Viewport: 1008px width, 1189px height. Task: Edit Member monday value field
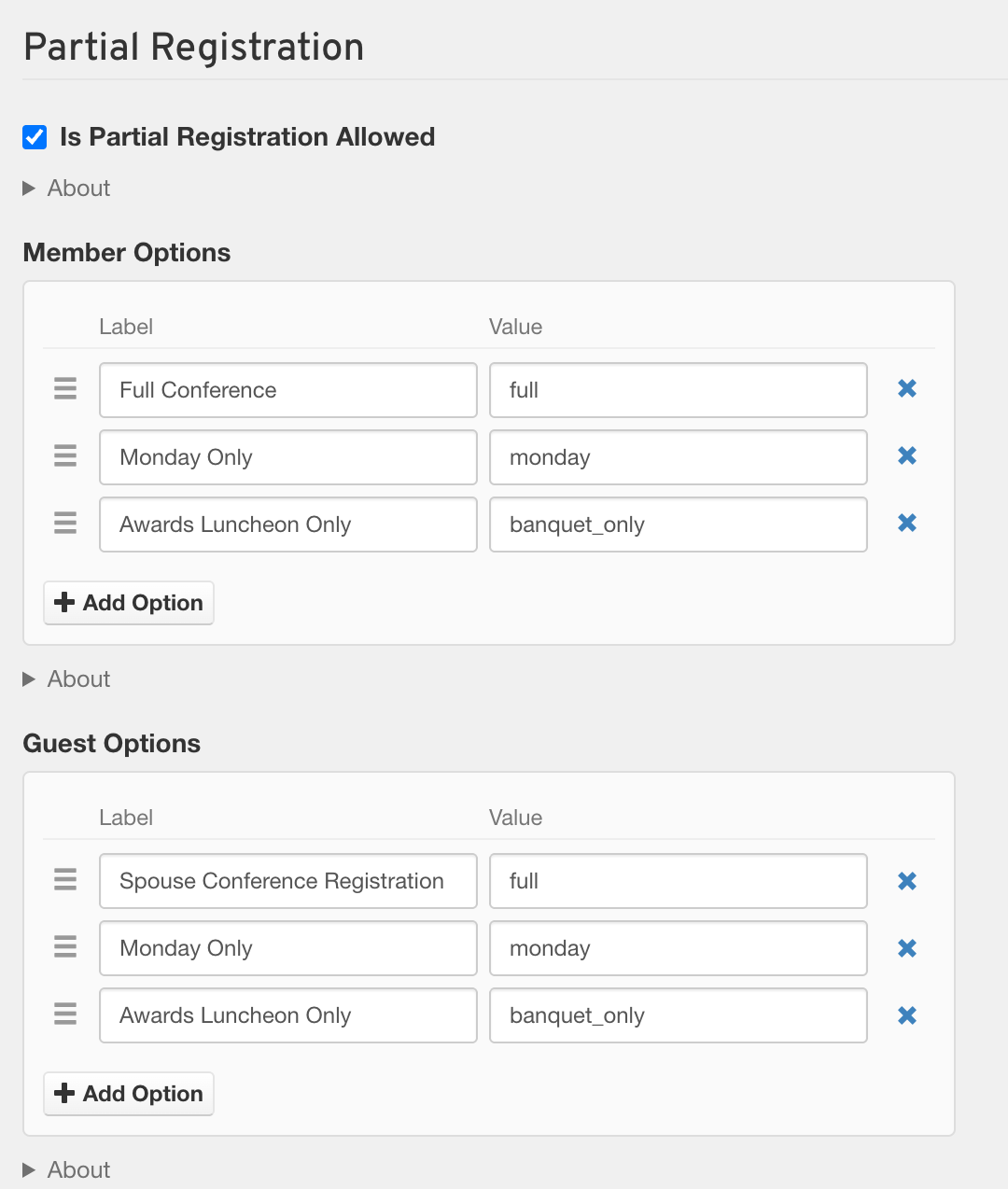pyautogui.click(x=679, y=457)
